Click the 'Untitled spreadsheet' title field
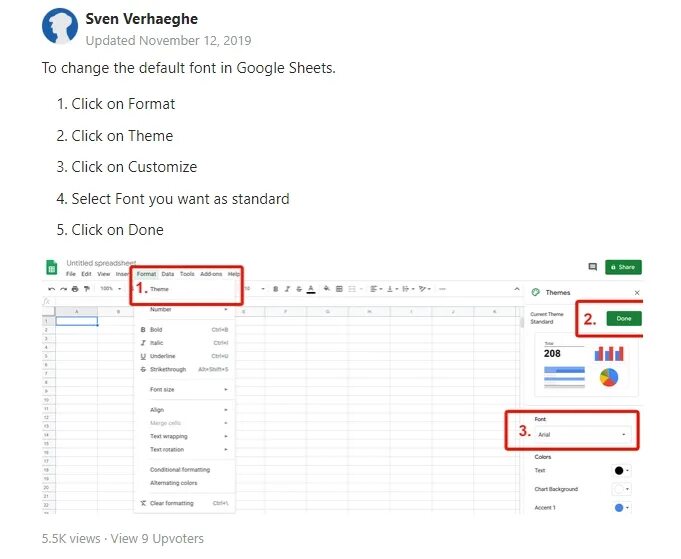This screenshot has width=681, height=559. pyautogui.click(x=101, y=263)
